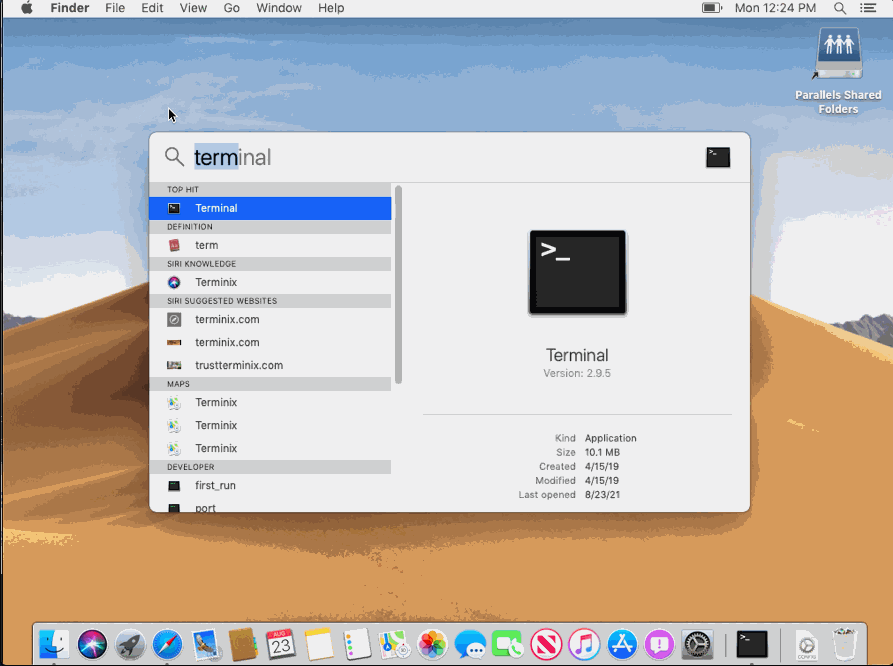Open the Finder menu
This screenshot has height=666, width=893.
(69, 8)
